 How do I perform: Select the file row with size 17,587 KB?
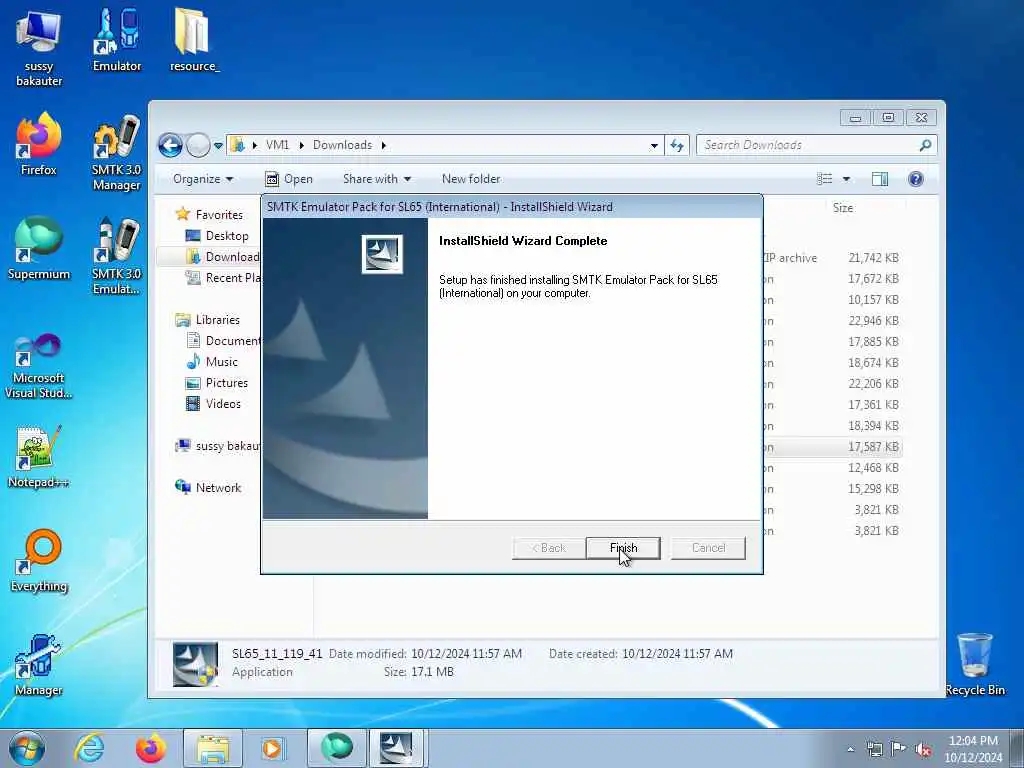click(x=832, y=447)
